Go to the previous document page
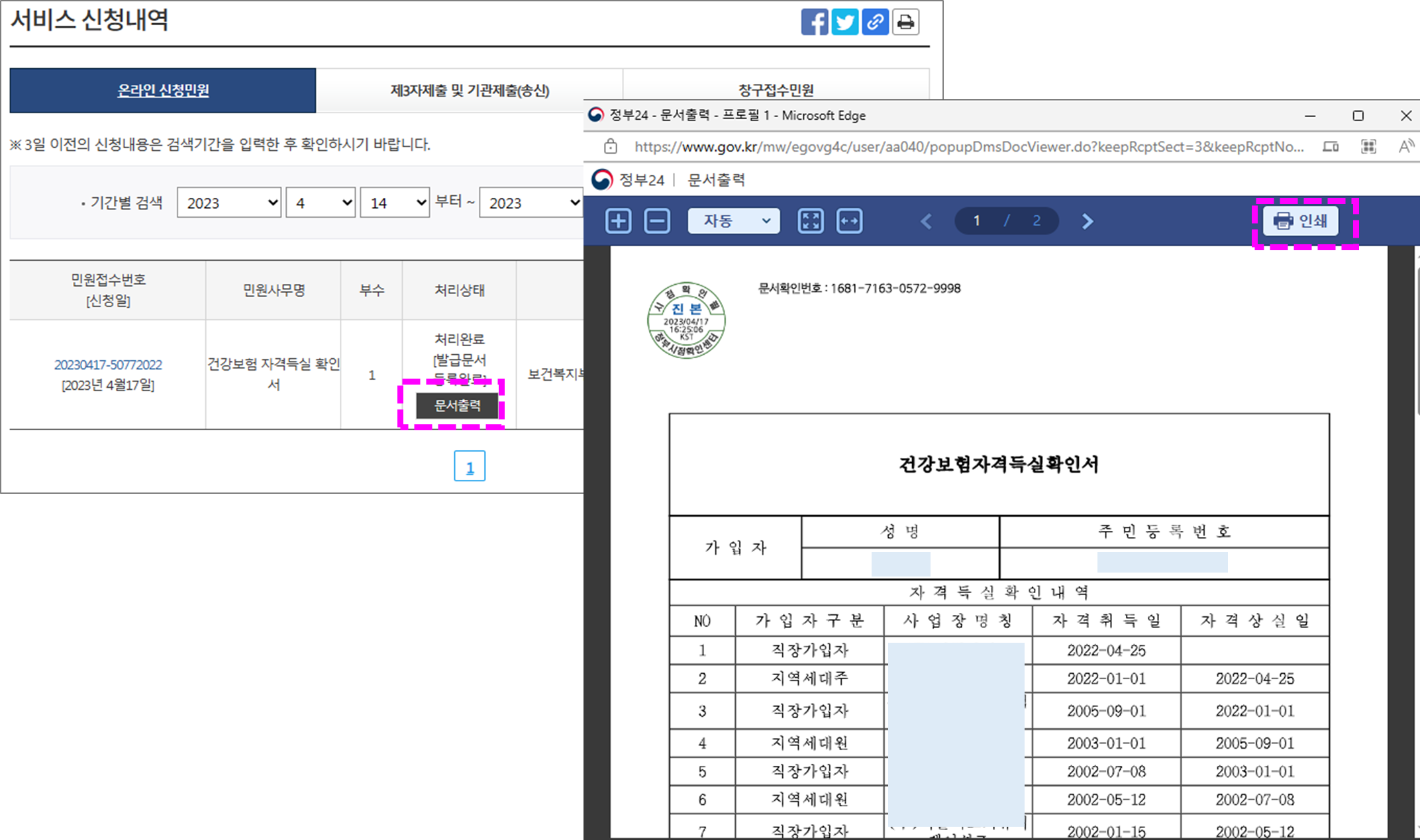Image resolution: width=1420 pixels, height=840 pixels. [x=926, y=221]
